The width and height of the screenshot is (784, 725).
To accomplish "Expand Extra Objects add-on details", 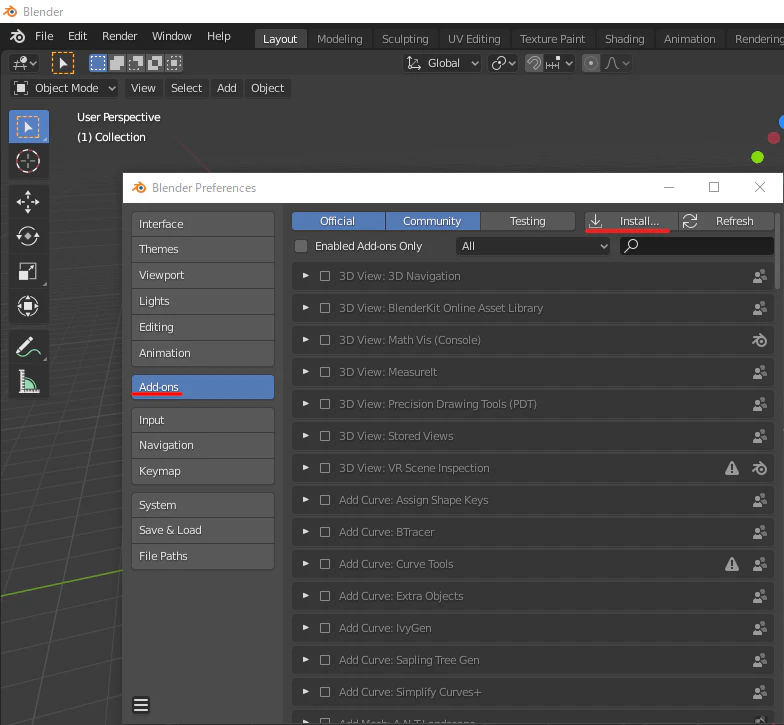I will (x=306, y=596).
